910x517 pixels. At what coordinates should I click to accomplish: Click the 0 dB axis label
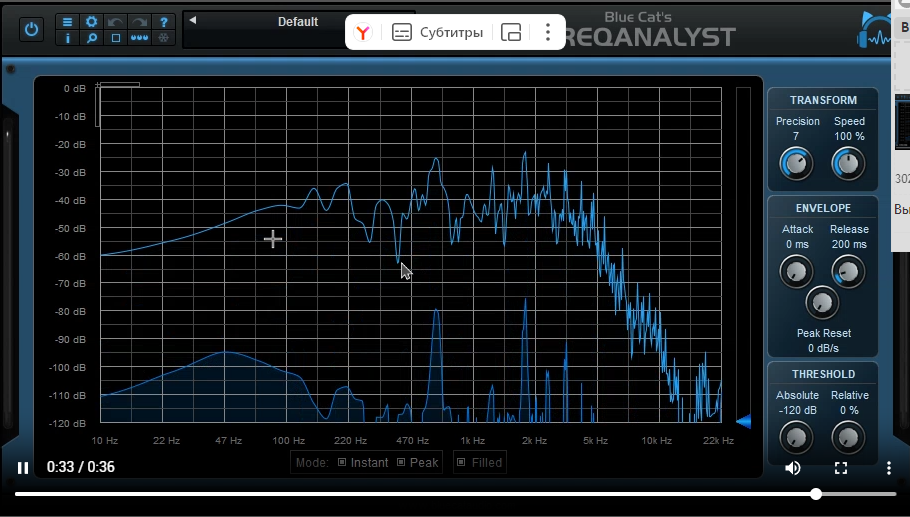(x=75, y=89)
